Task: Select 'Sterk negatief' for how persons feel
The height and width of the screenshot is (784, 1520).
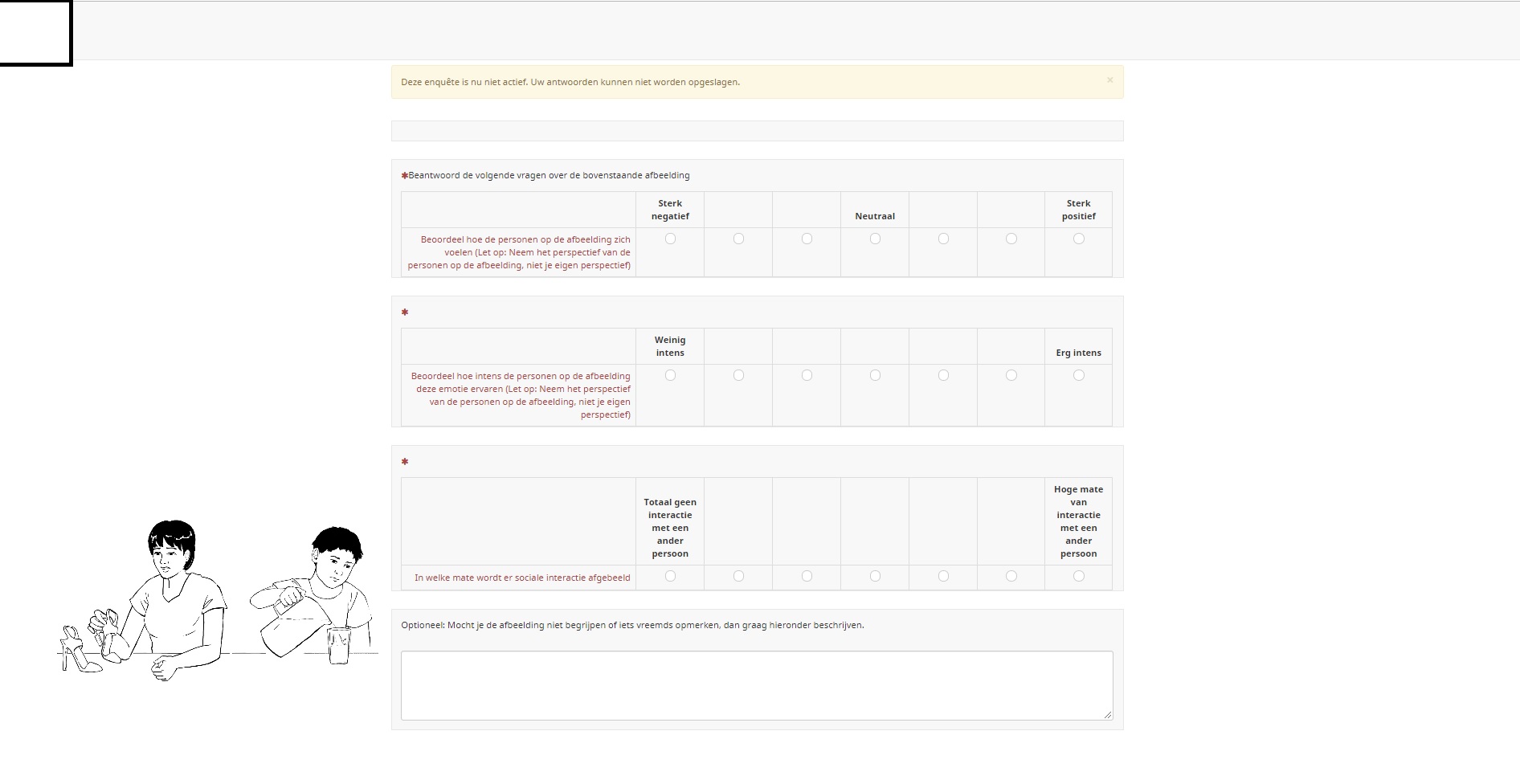Action: 670,239
